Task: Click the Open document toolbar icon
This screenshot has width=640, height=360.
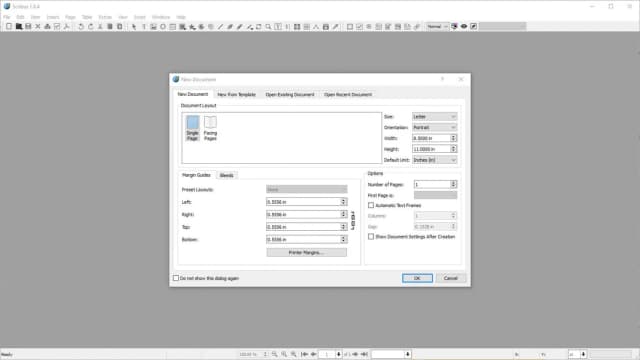Action: tap(19, 27)
